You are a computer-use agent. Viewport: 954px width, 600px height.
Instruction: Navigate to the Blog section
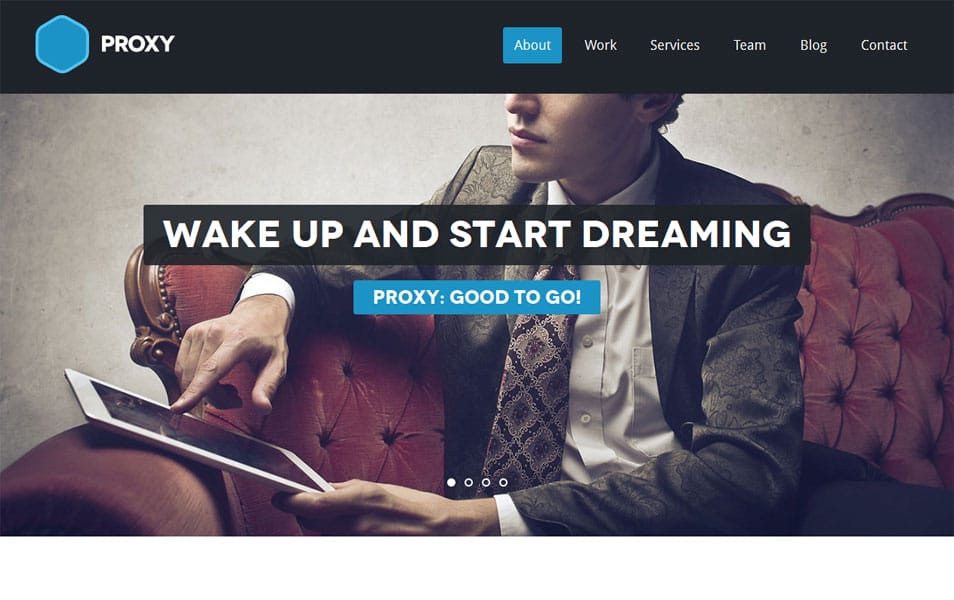813,45
